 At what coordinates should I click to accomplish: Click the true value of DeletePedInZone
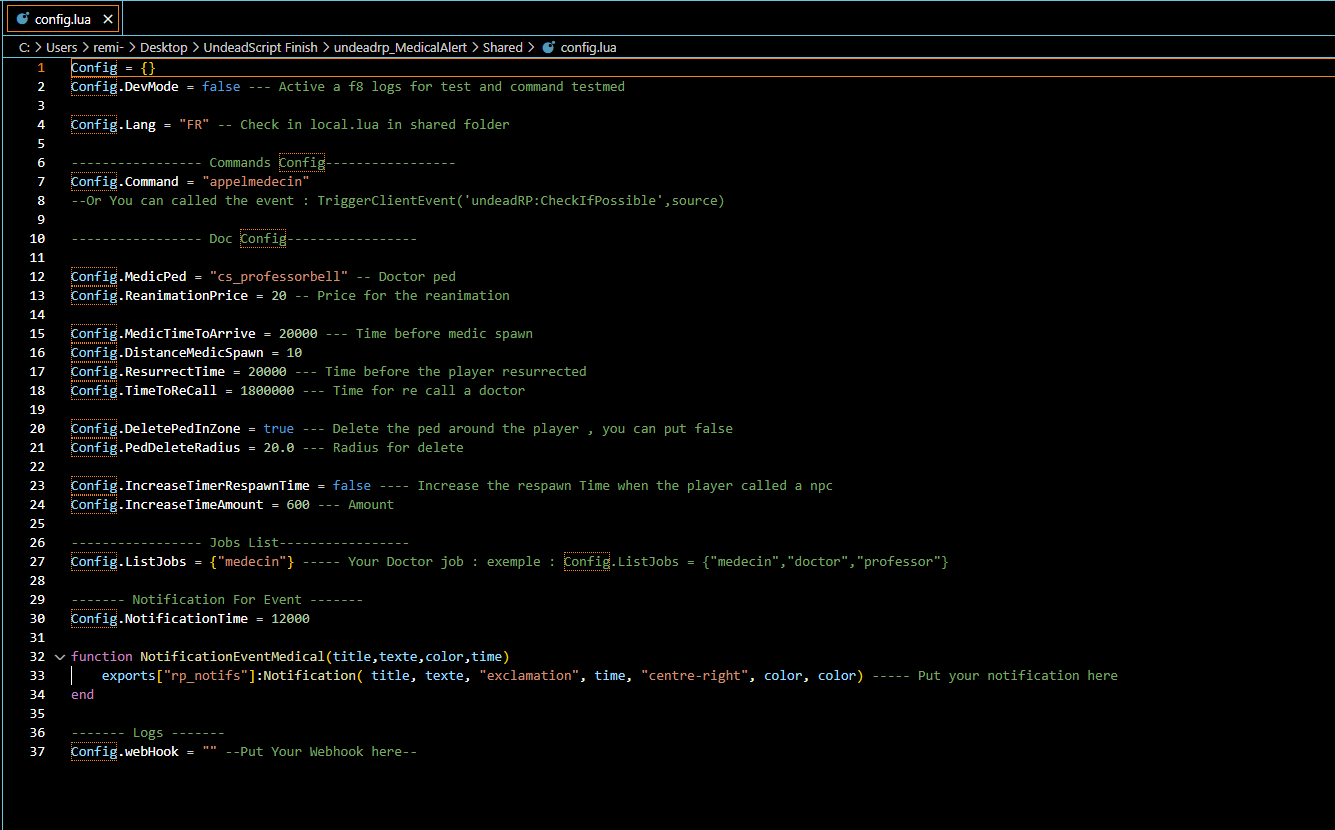pos(279,429)
